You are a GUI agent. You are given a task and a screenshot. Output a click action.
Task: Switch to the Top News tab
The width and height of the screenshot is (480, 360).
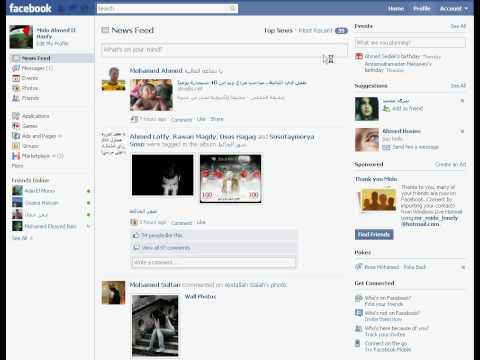point(278,31)
